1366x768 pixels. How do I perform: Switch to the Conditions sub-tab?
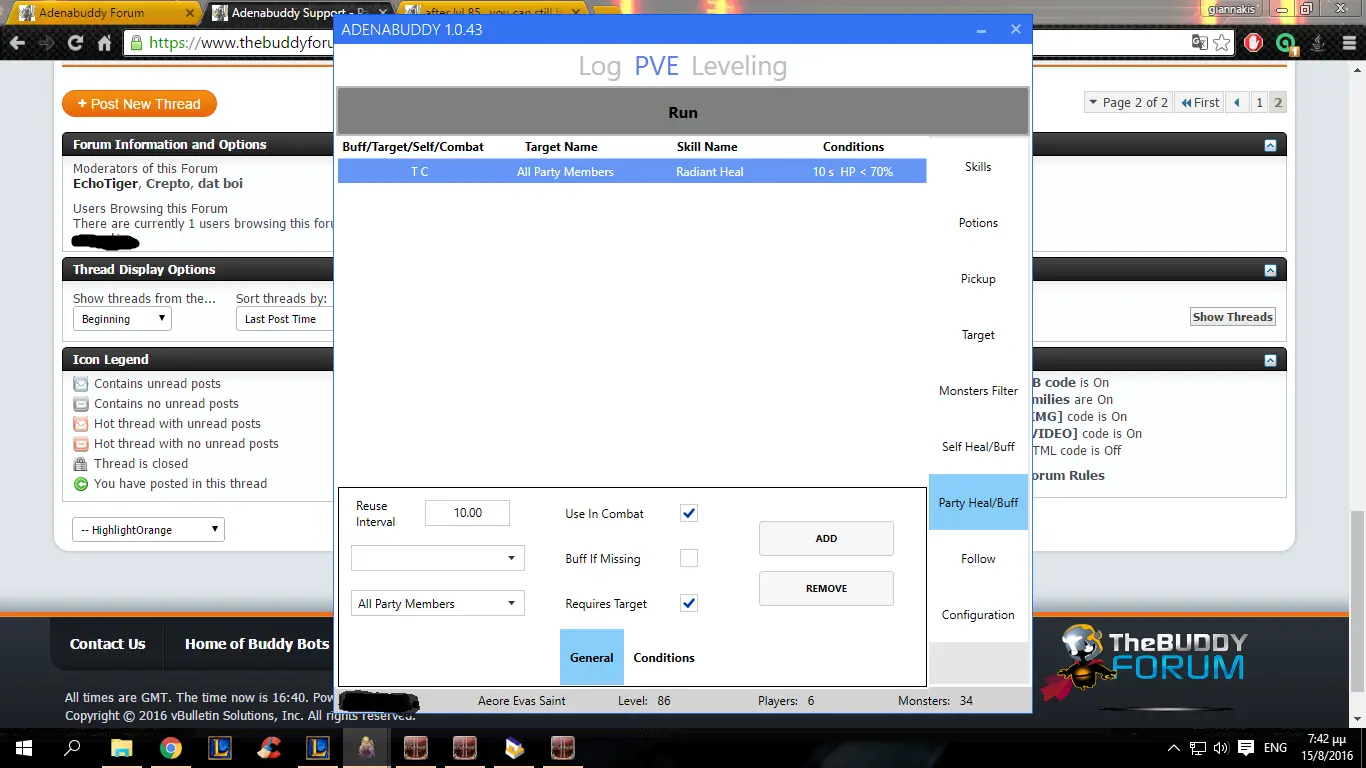[x=664, y=657]
